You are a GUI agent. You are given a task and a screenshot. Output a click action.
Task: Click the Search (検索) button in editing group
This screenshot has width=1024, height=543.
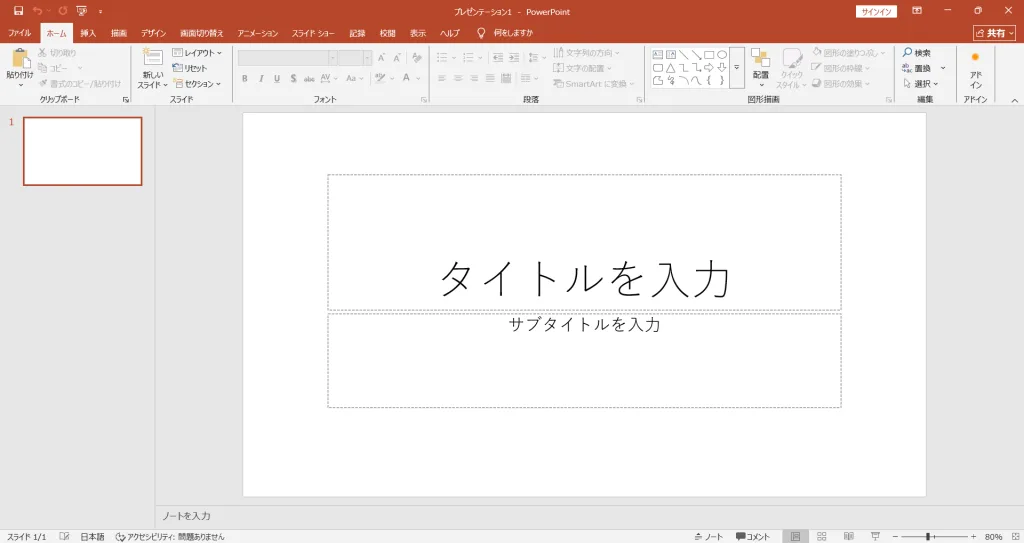(x=916, y=53)
